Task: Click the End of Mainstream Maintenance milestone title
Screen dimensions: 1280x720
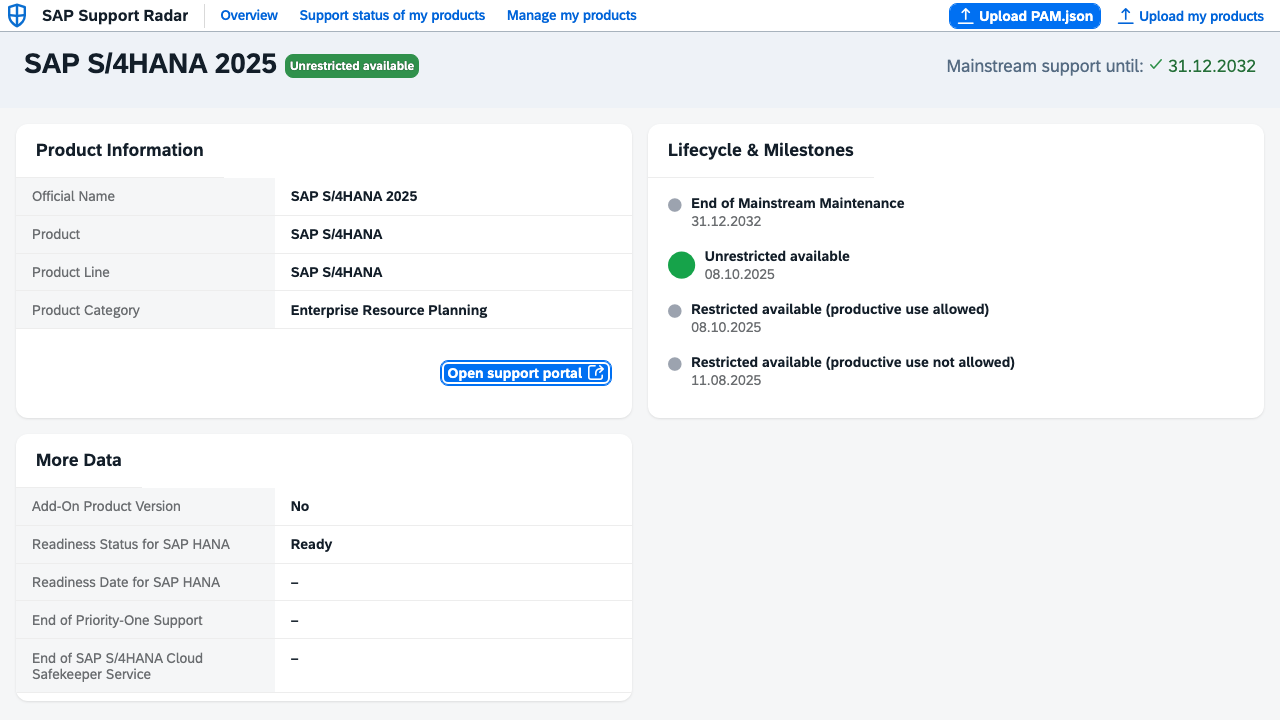Action: (x=798, y=203)
